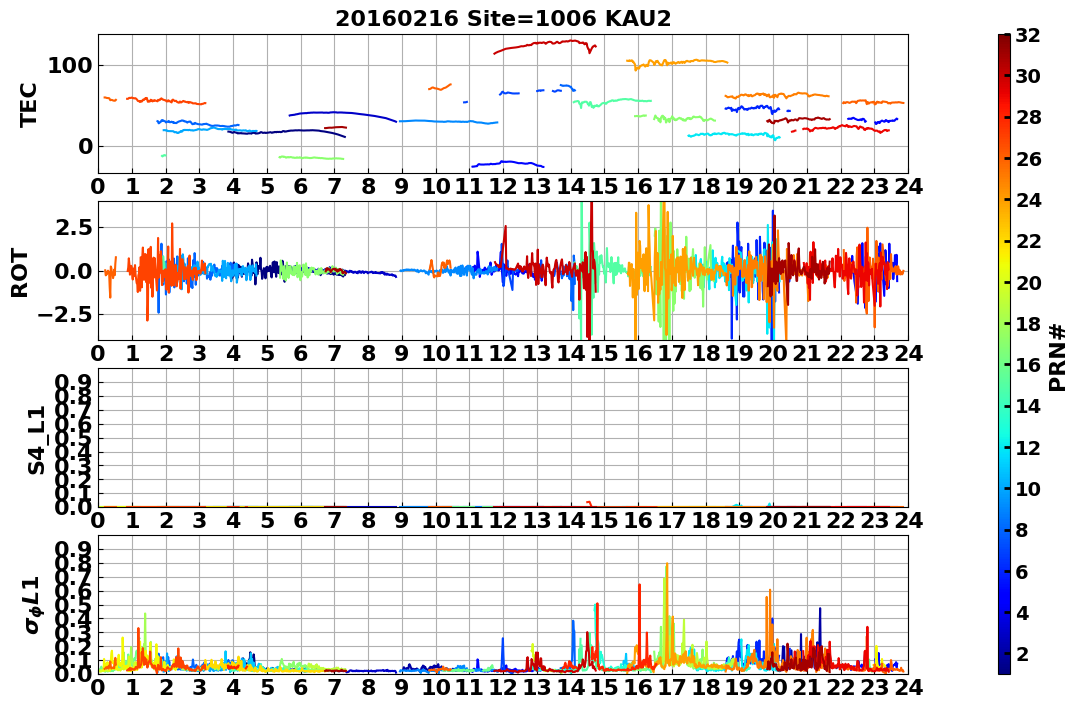Click y-axis tick −2.5 on ROT panel
This screenshot has width=1077, height=709.
pos(63,315)
